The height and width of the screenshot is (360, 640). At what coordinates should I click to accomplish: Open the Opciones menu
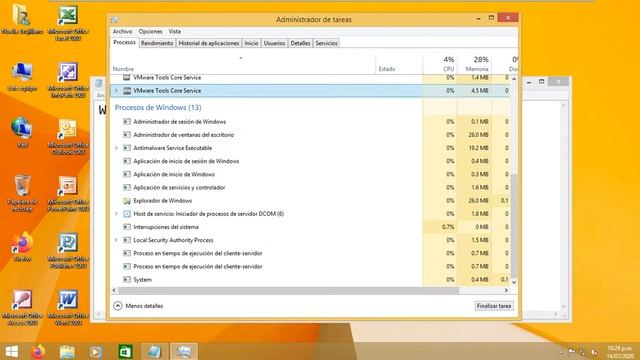point(150,31)
